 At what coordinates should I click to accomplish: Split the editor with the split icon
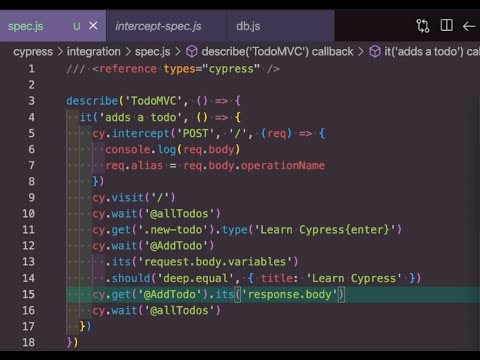[447, 25]
